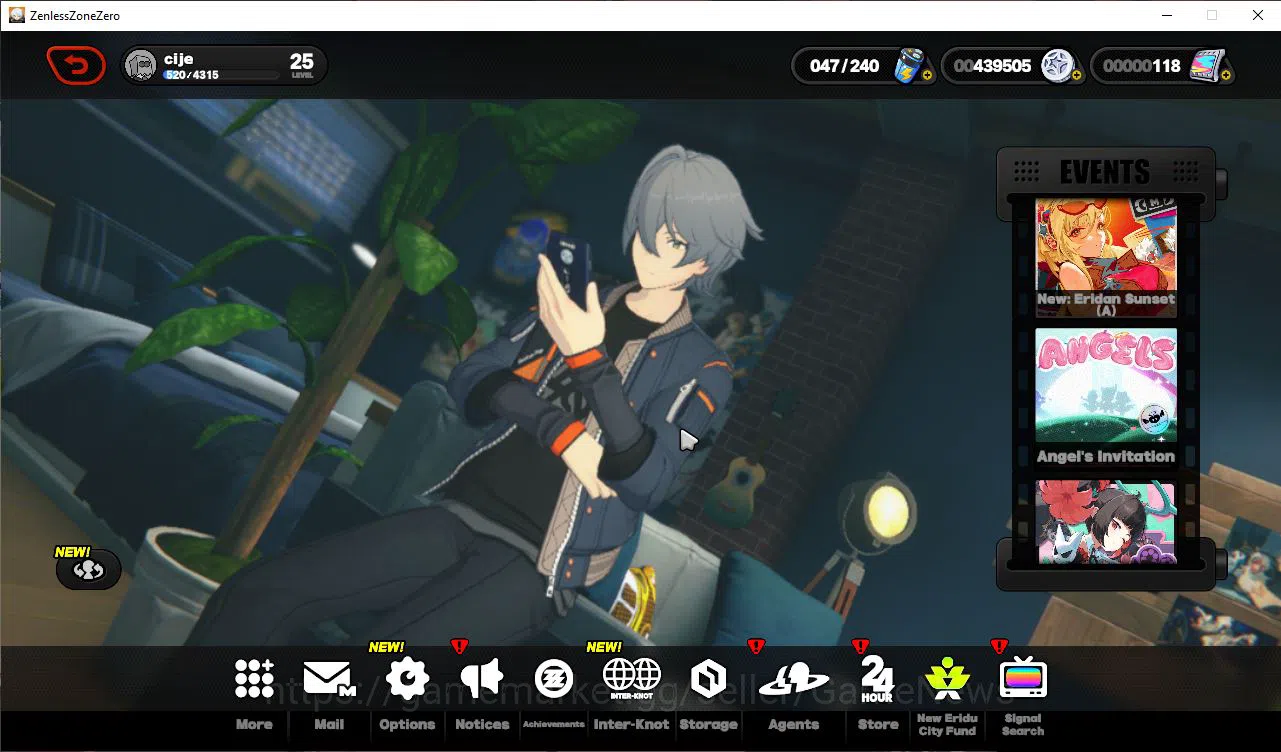
Task: Click the player level 25 display
Action: [x=301, y=65]
